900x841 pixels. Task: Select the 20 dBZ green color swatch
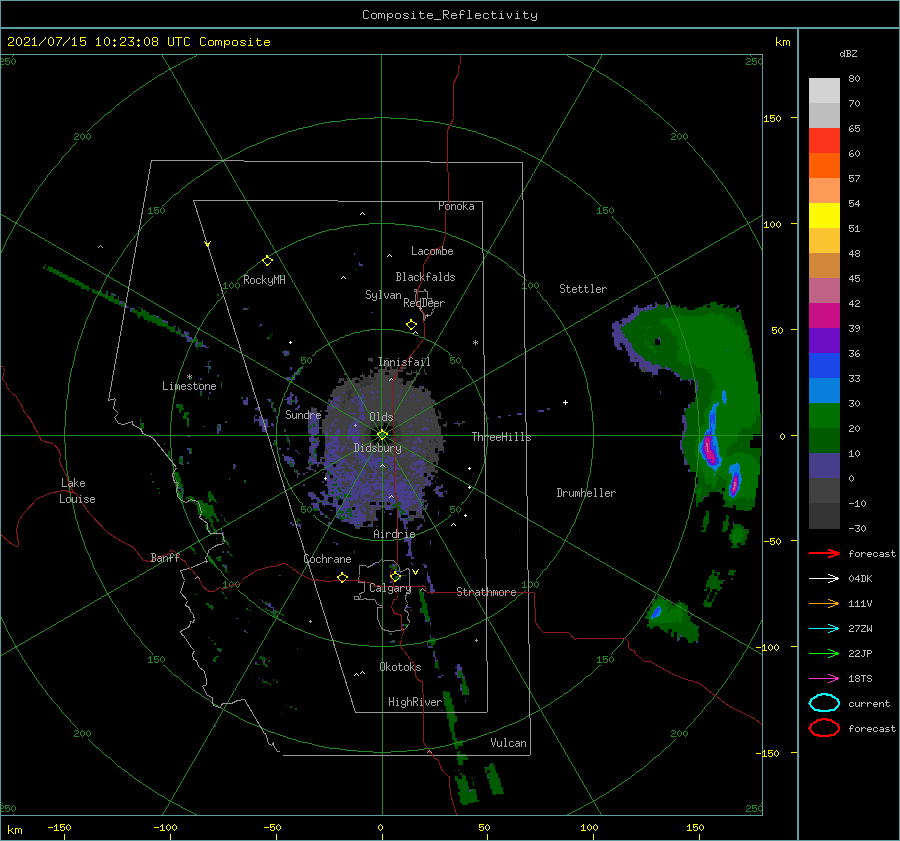[x=824, y=416]
